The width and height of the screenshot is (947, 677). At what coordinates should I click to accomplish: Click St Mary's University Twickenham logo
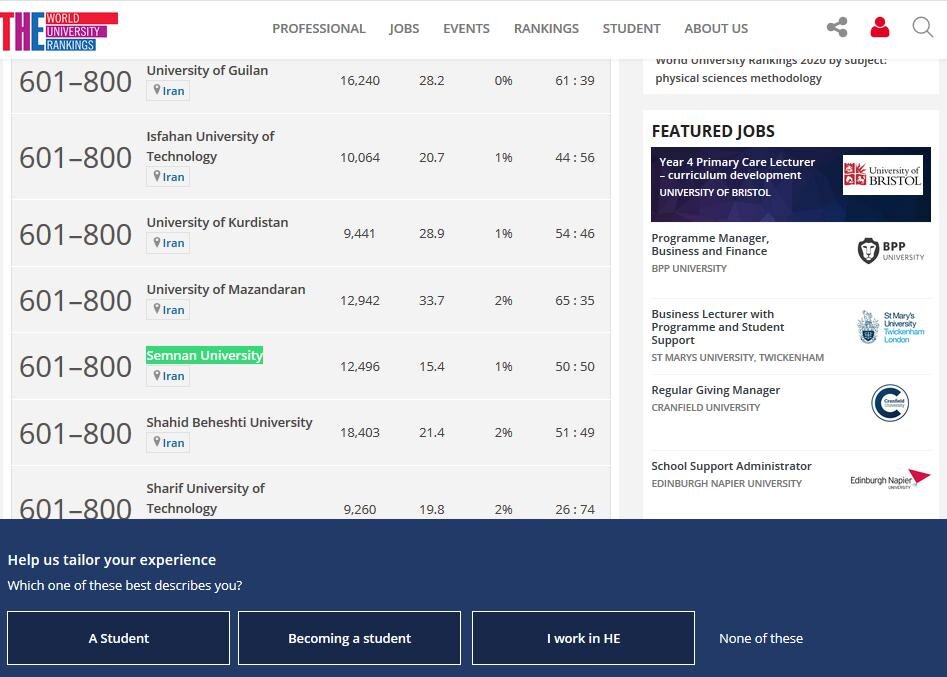pyautogui.click(x=890, y=327)
